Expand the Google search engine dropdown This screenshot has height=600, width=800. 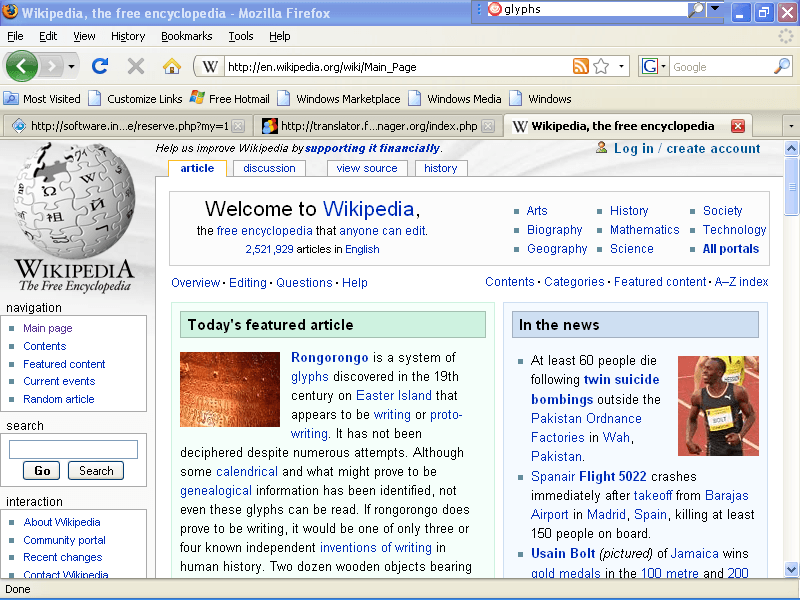point(662,66)
